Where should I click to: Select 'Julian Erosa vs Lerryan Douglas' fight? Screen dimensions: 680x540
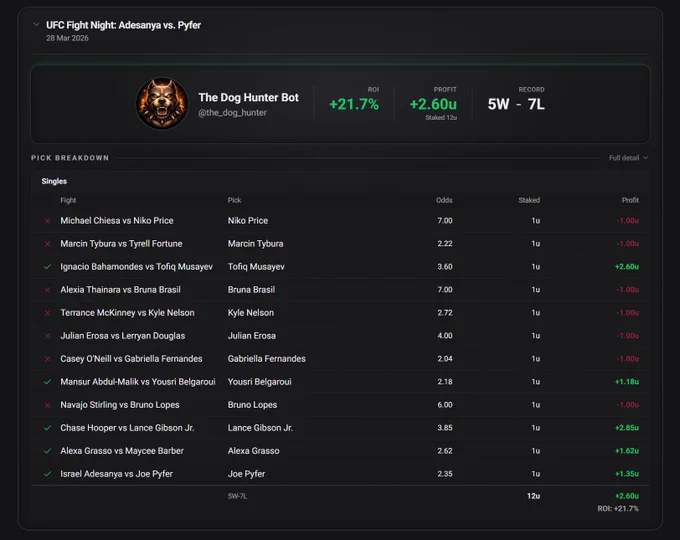point(123,336)
